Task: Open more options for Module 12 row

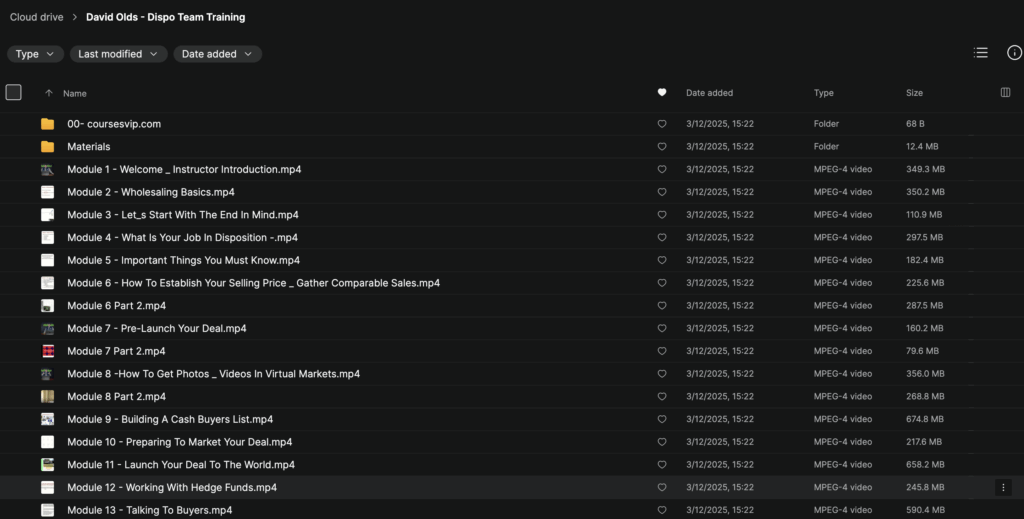Action: pyautogui.click(x=1003, y=488)
